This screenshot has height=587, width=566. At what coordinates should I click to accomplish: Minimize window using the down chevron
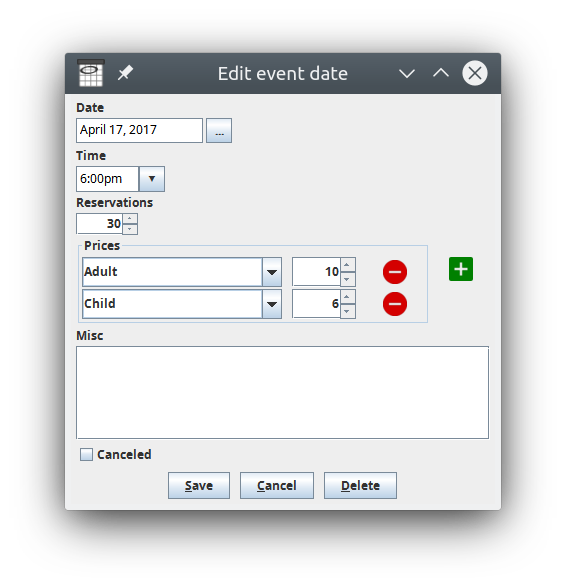coord(407,73)
